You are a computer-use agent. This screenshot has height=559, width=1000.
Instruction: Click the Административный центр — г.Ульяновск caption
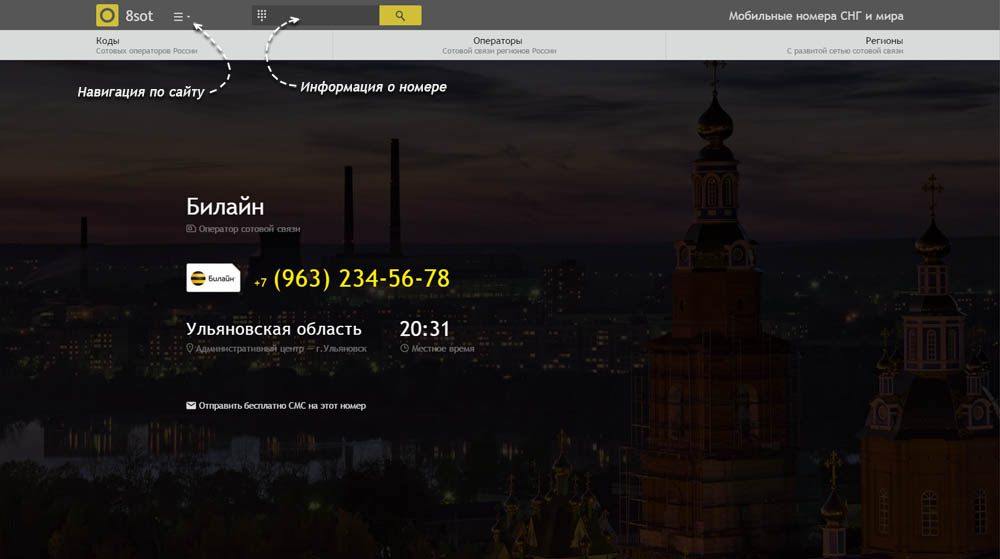tap(281, 349)
